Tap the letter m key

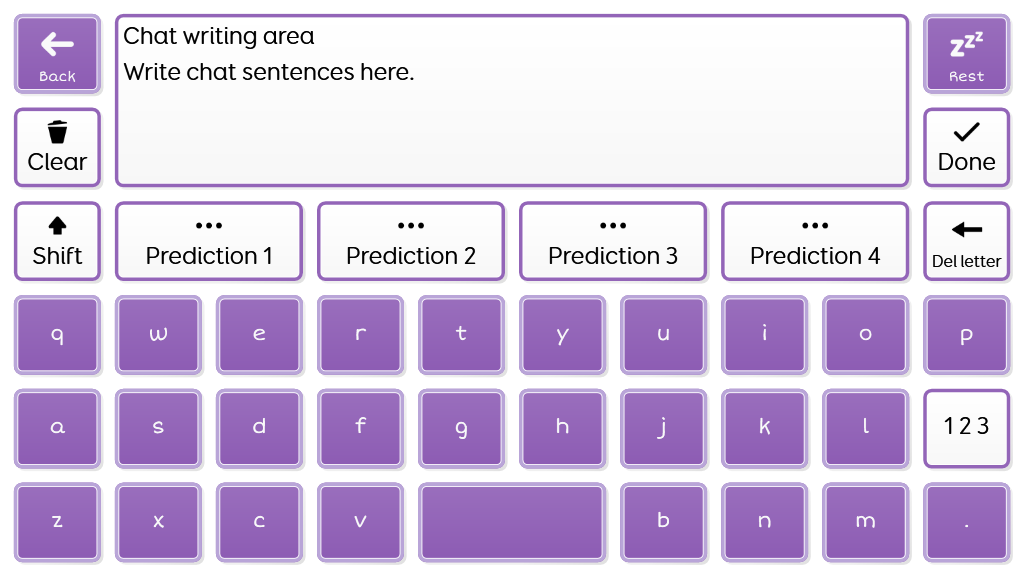click(865, 521)
